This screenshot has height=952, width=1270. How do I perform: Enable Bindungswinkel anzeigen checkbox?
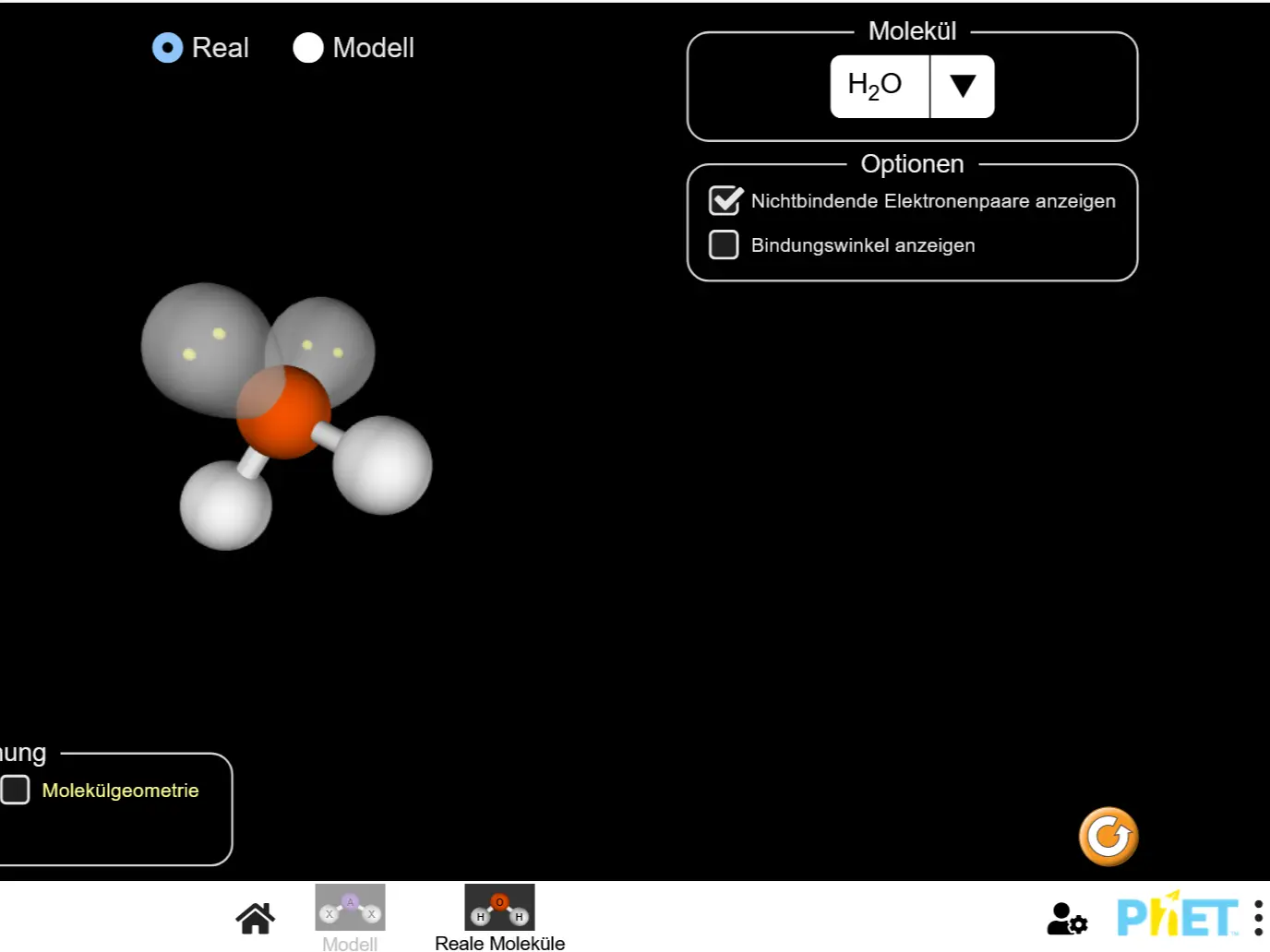pyautogui.click(x=725, y=245)
